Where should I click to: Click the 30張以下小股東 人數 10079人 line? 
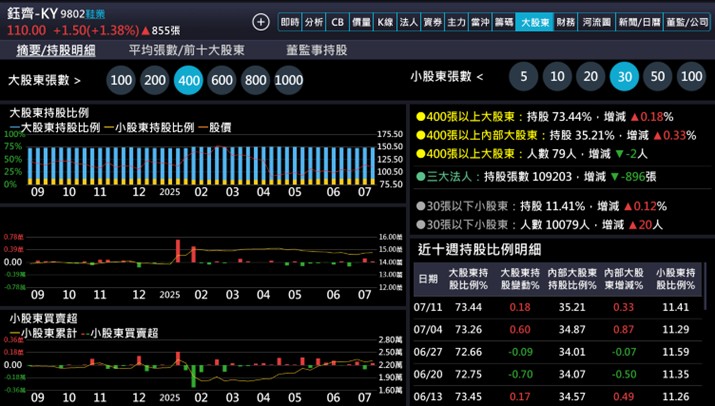[539, 224]
